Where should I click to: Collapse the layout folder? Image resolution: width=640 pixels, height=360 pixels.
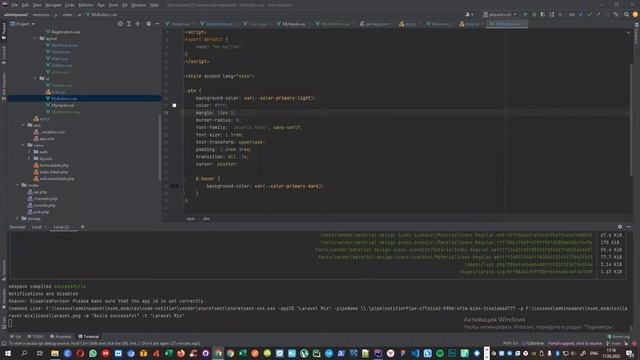click(36, 38)
